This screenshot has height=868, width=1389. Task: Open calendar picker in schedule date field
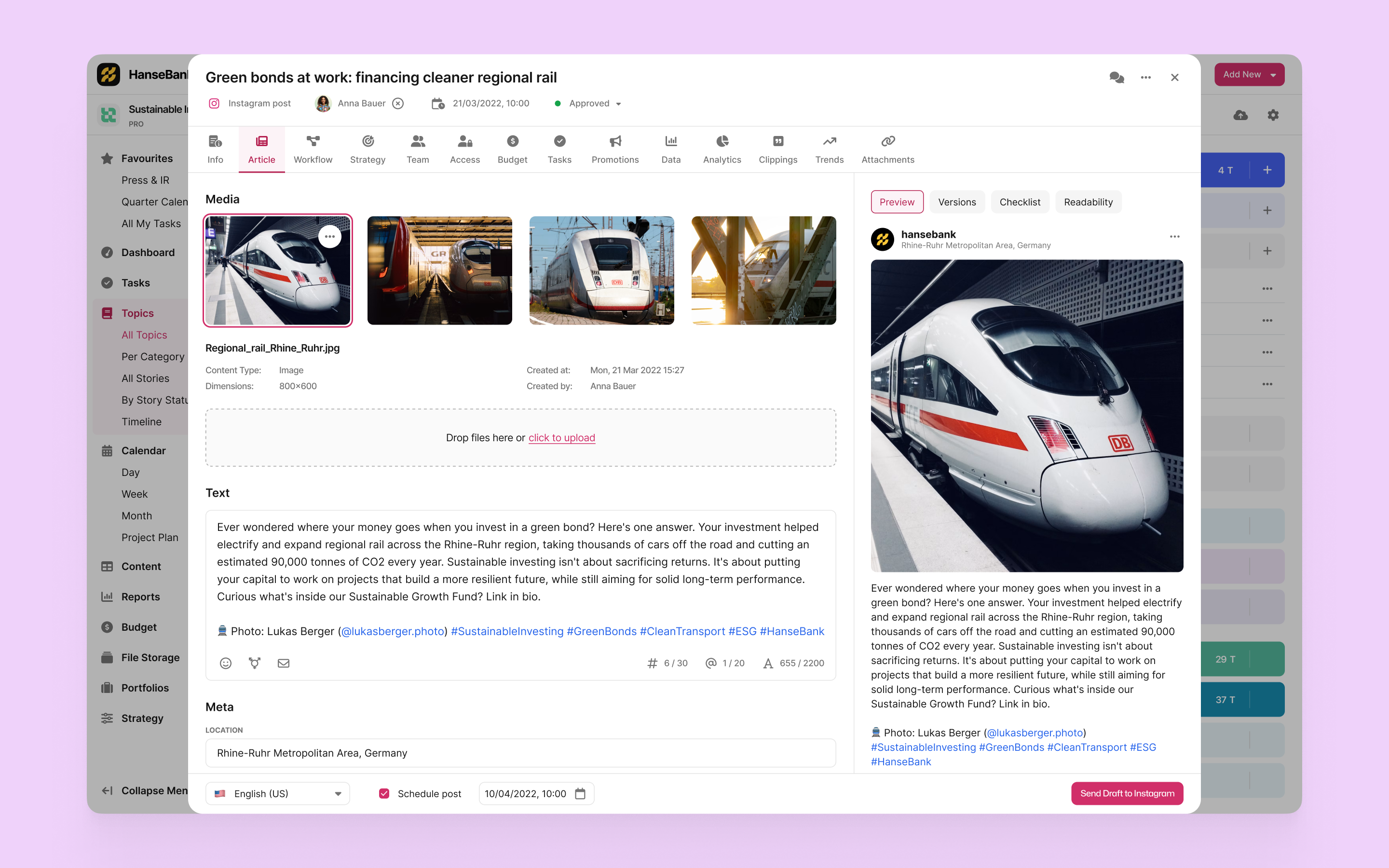pyautogui.click(x=580, y=793)
